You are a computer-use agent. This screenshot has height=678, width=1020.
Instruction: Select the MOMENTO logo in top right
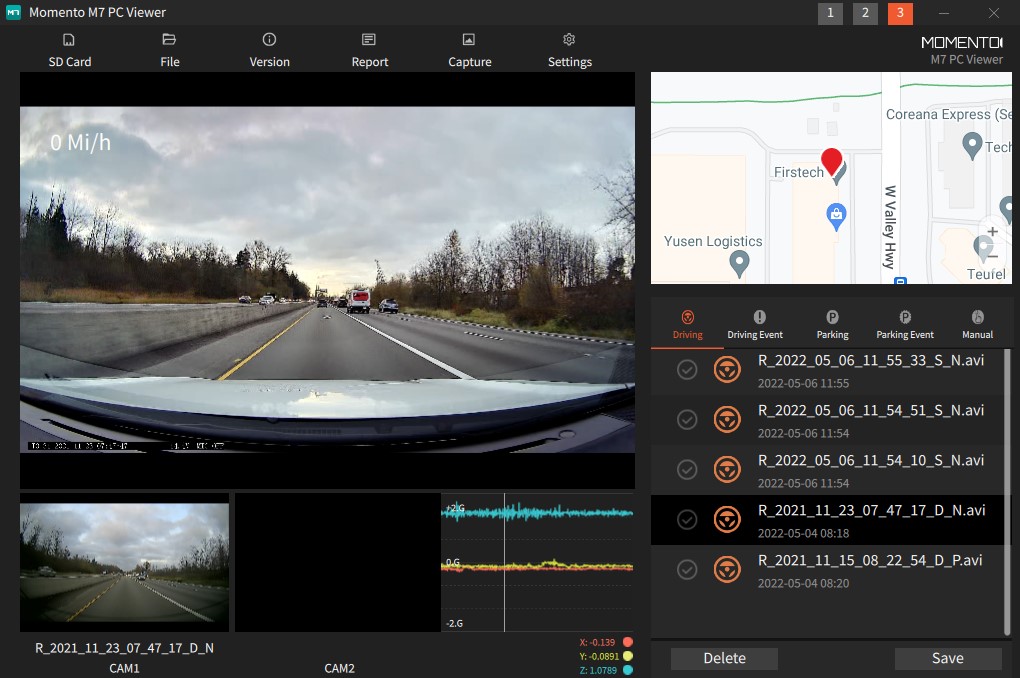pos(962,42)
